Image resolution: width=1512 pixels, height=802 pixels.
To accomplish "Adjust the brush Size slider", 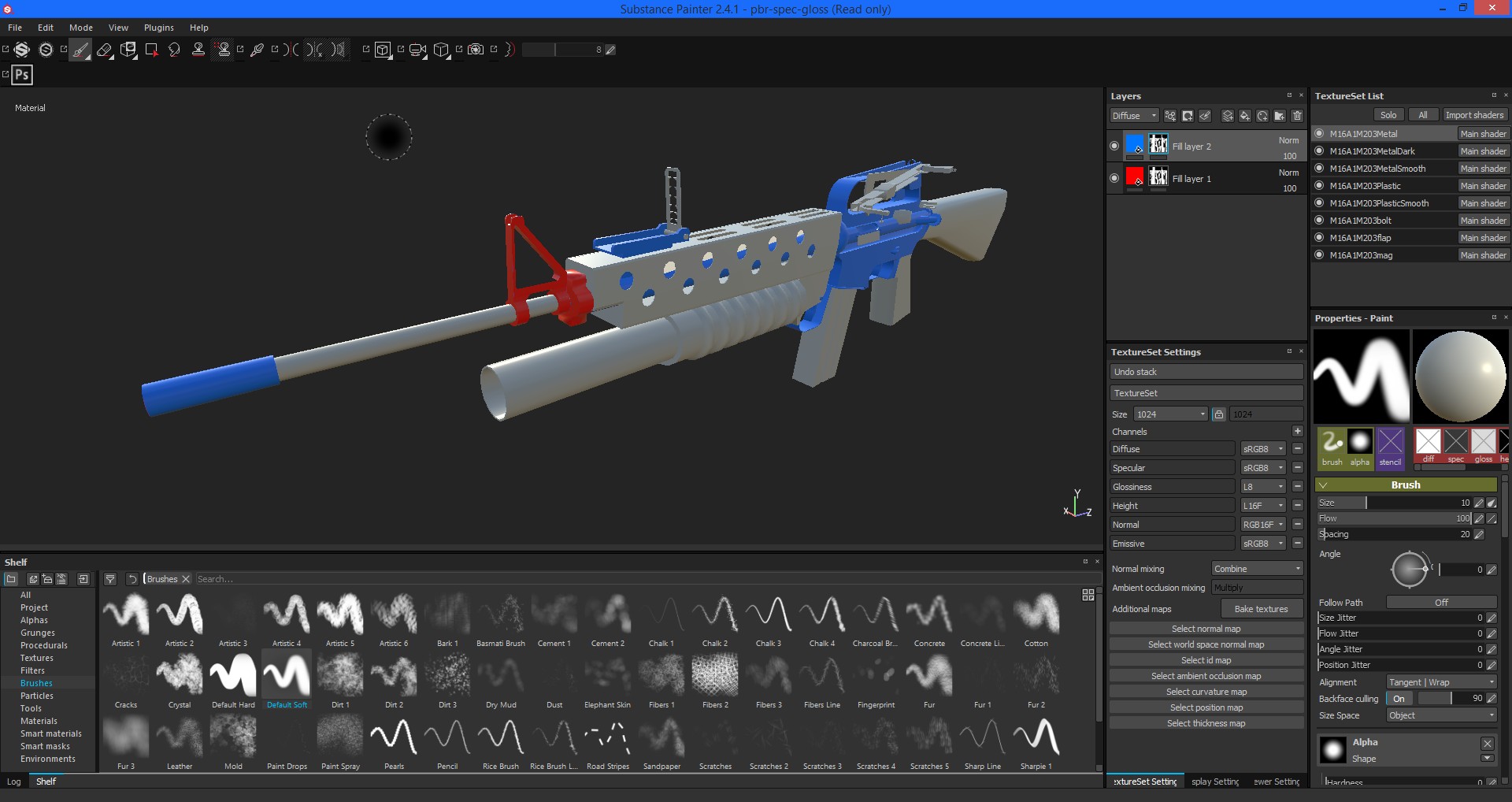I will pyautogui.click(x=1394, y=503).
